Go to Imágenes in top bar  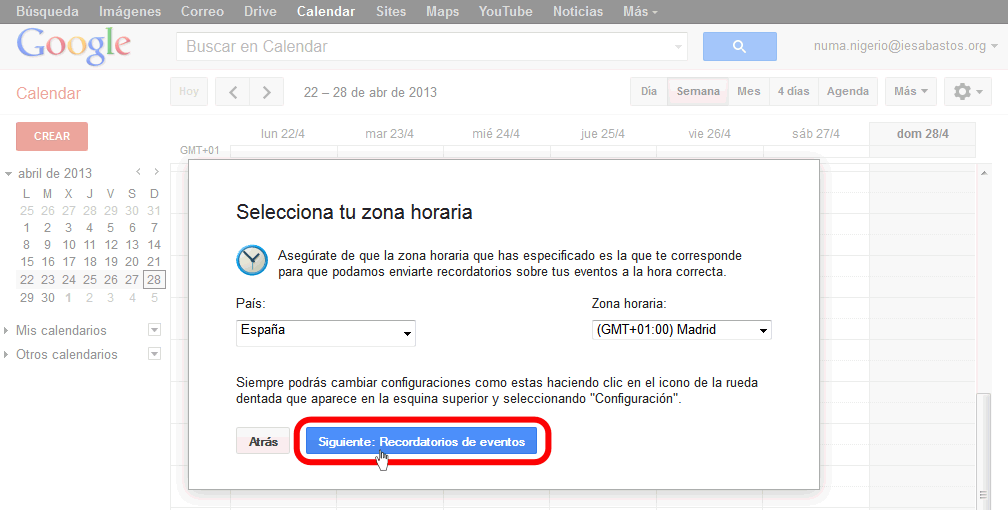(130, 12)
